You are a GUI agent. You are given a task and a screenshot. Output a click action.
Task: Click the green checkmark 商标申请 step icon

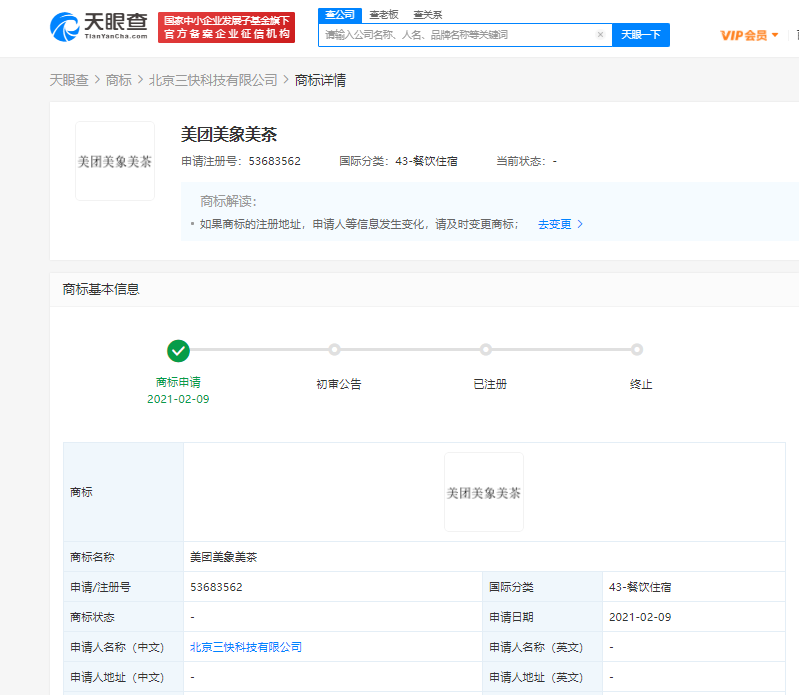(x=178, y=351)
